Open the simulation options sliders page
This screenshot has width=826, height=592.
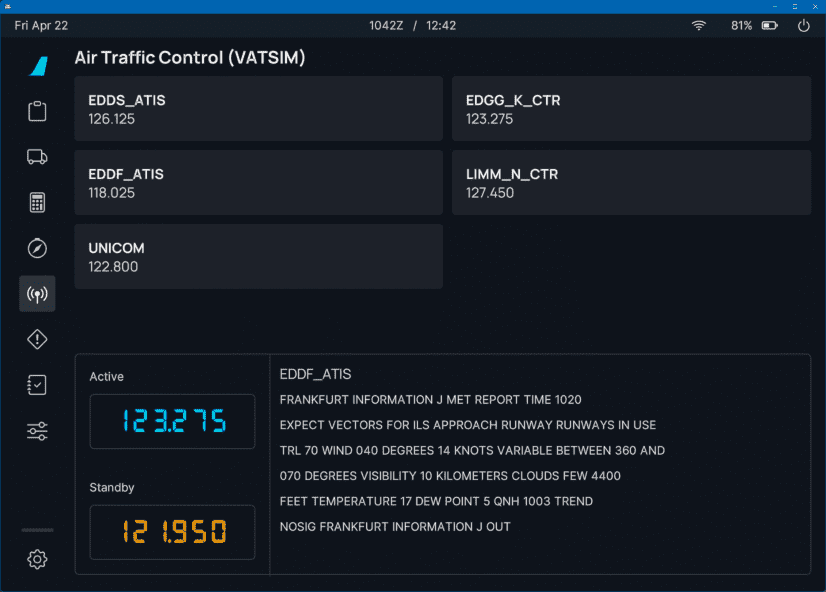pos(37,430)
